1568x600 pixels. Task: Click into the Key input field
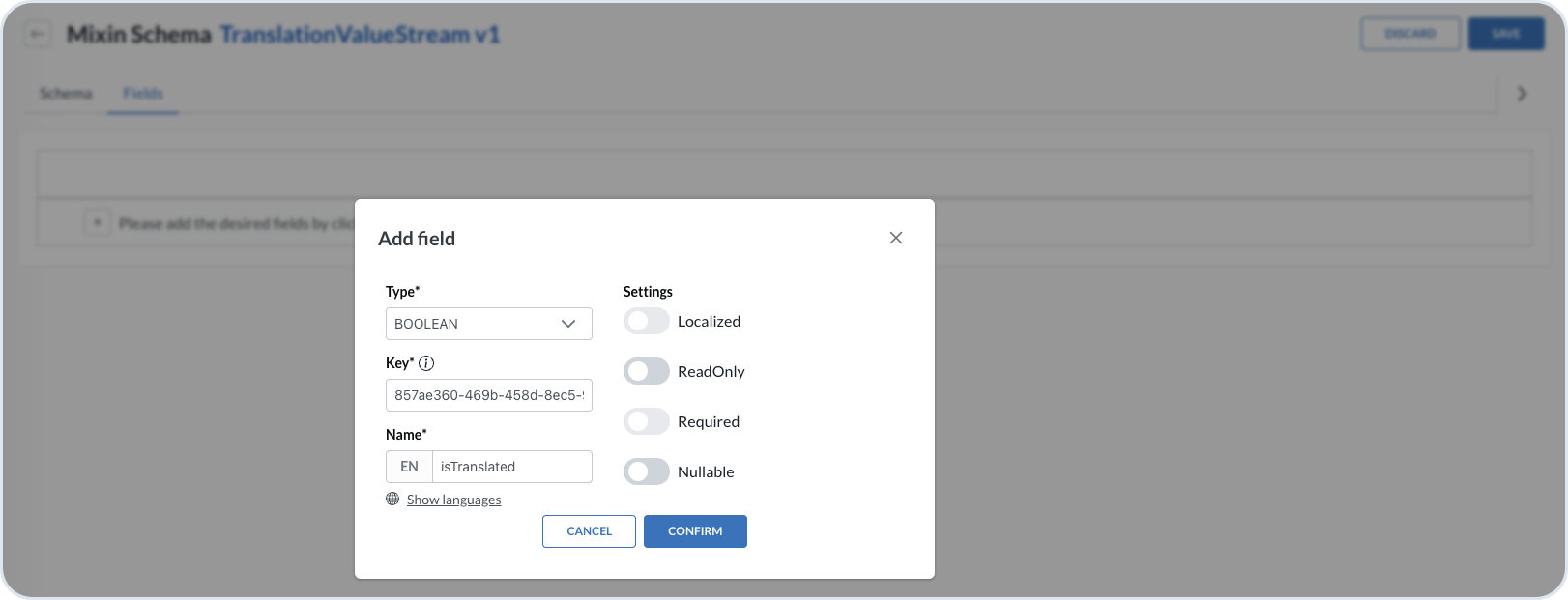488,395
